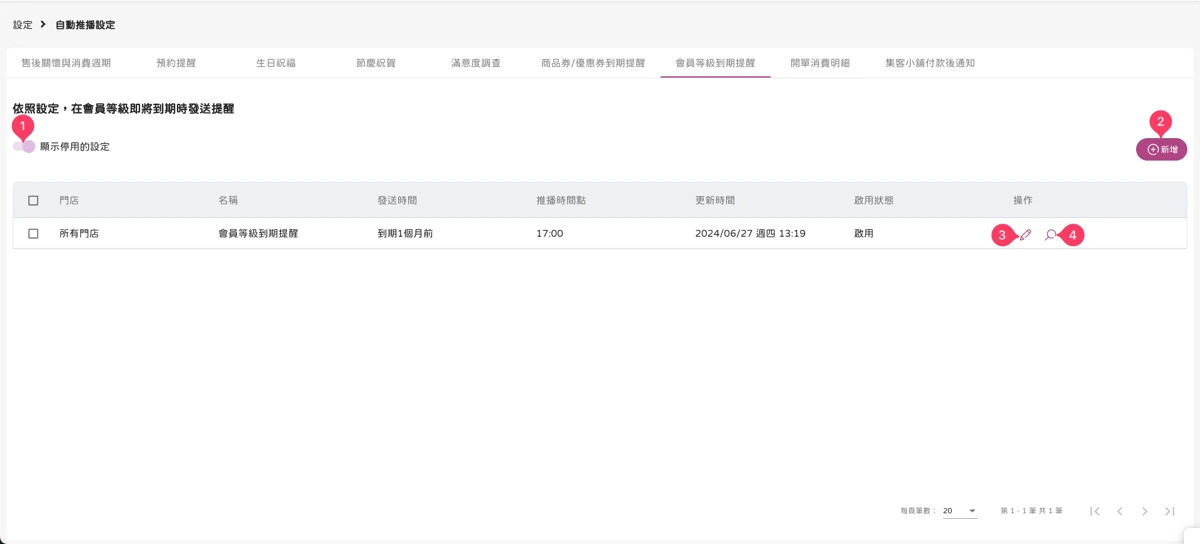Open the rows-per-page dropdown showing 20
Viewport: 1200px width, 544px height.
(x=960, y=511)
